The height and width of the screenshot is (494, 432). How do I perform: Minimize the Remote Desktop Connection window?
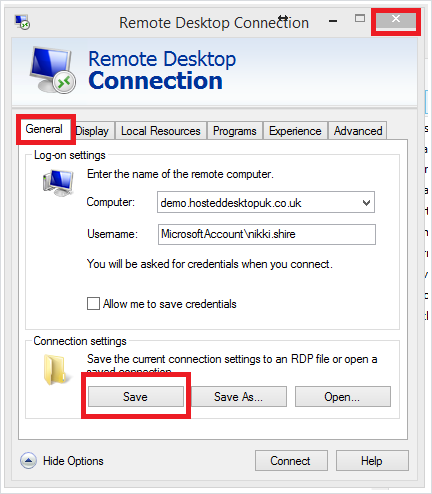pos(333,21)
